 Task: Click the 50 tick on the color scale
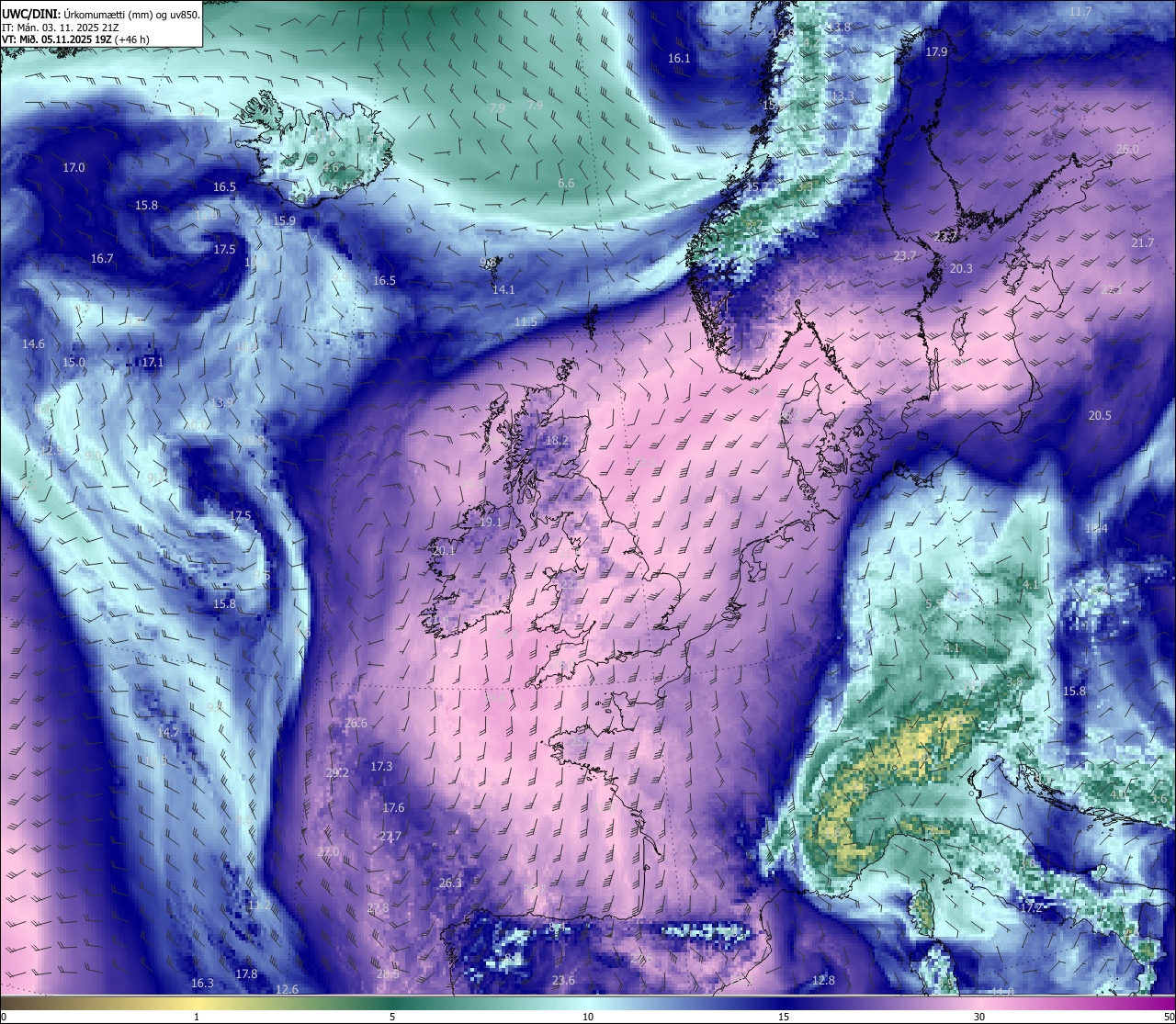[1169, 1017]
